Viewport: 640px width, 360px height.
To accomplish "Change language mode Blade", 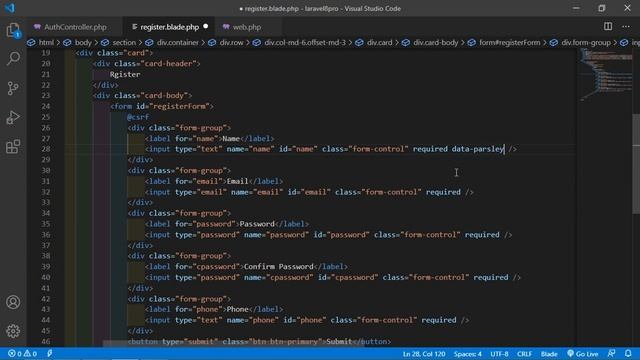I will point(549,353).
